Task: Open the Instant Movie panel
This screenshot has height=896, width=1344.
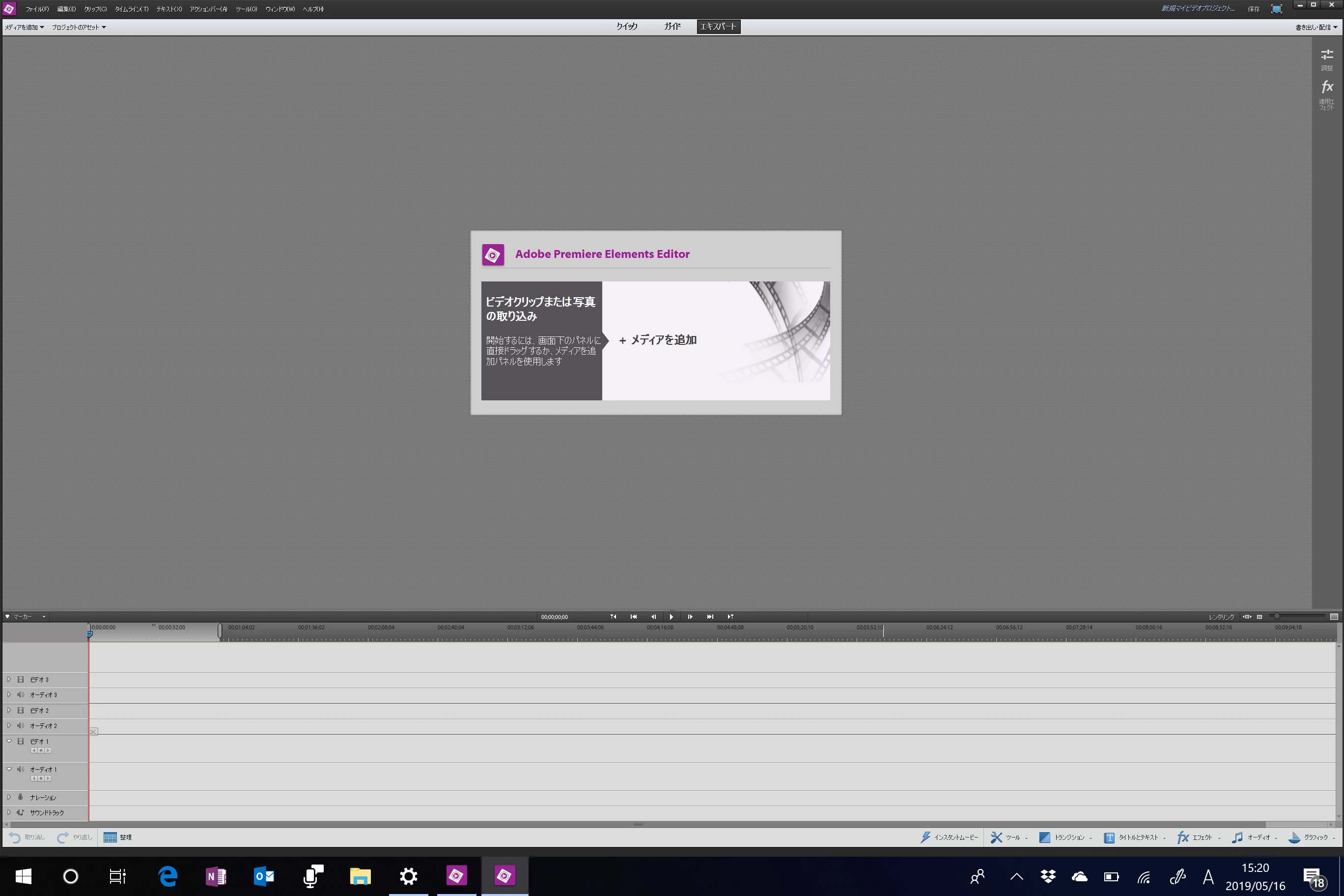Action: 949,837
